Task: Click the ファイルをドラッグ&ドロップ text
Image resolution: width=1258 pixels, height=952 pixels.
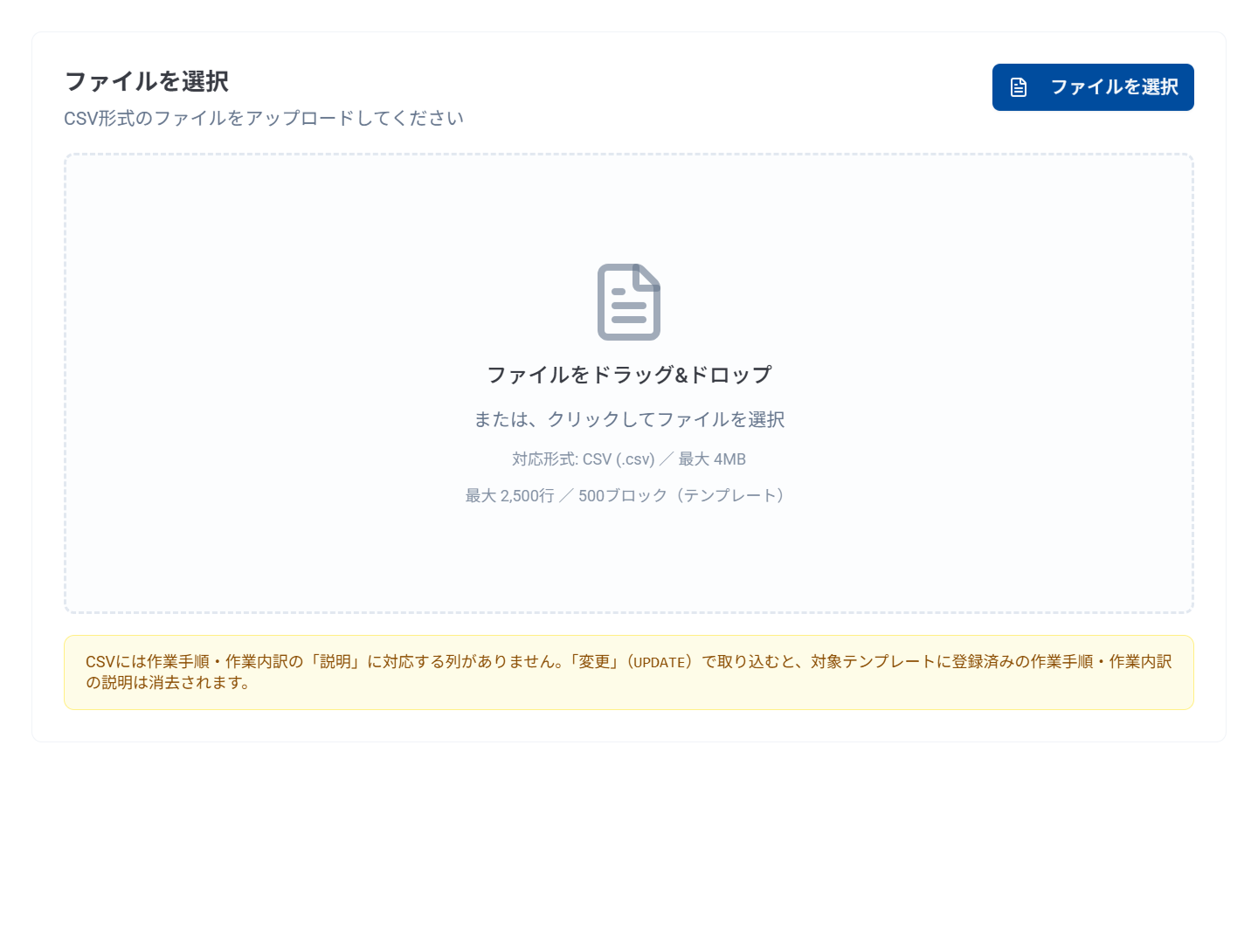Action: click(629, 375)
